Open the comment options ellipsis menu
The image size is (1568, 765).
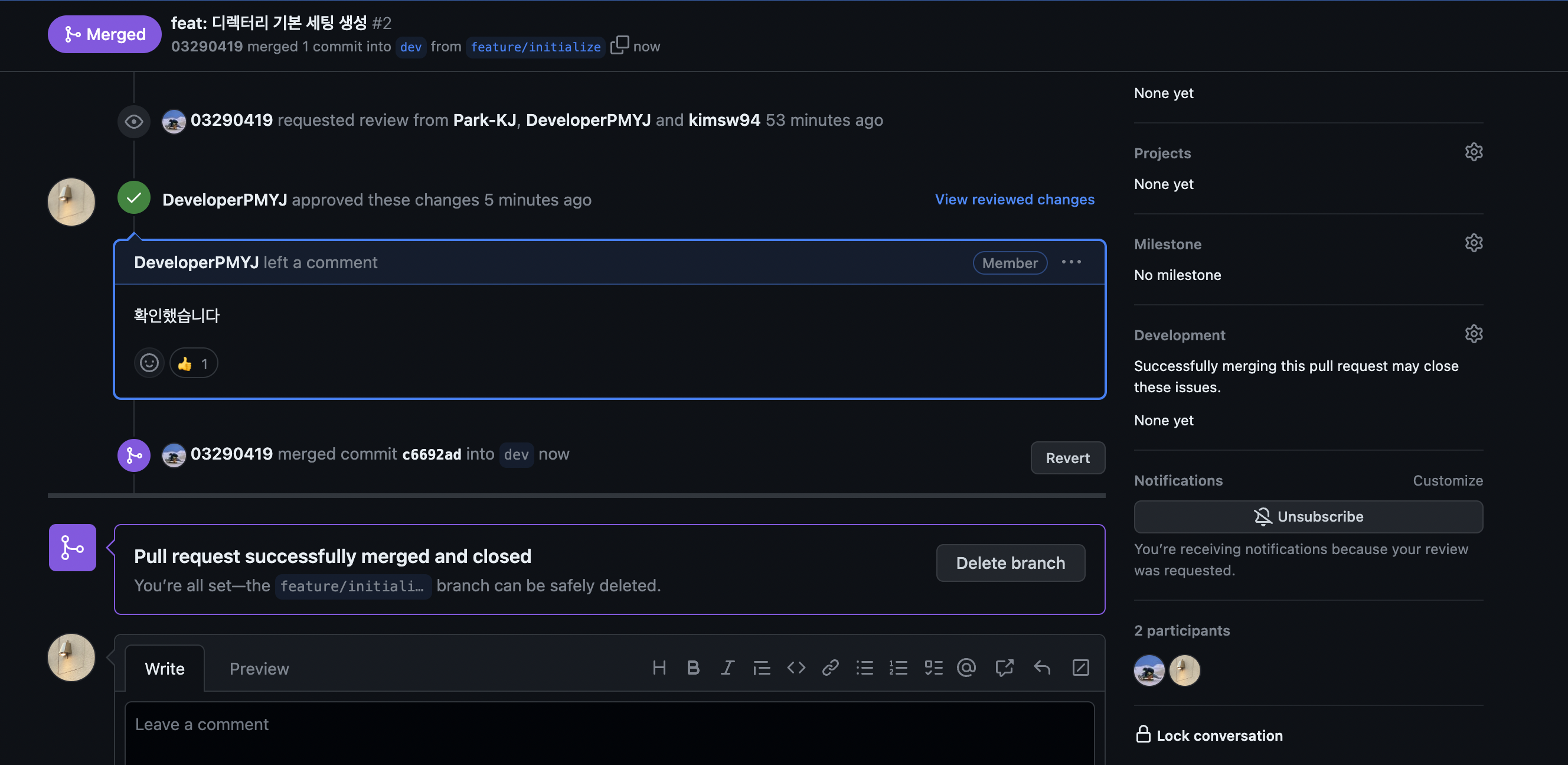(x=1071, y=262)
